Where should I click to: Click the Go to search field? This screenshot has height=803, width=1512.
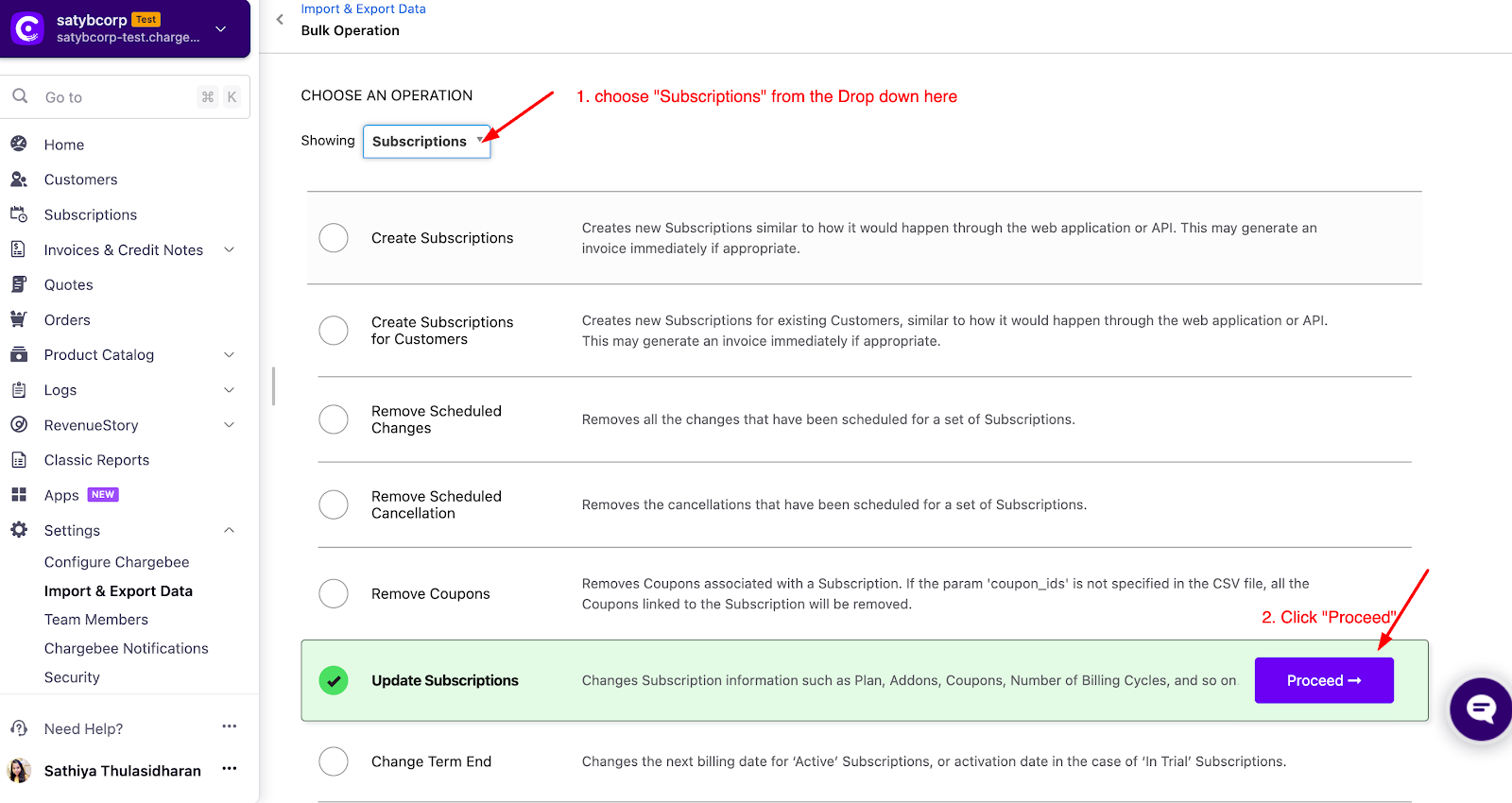125,96
